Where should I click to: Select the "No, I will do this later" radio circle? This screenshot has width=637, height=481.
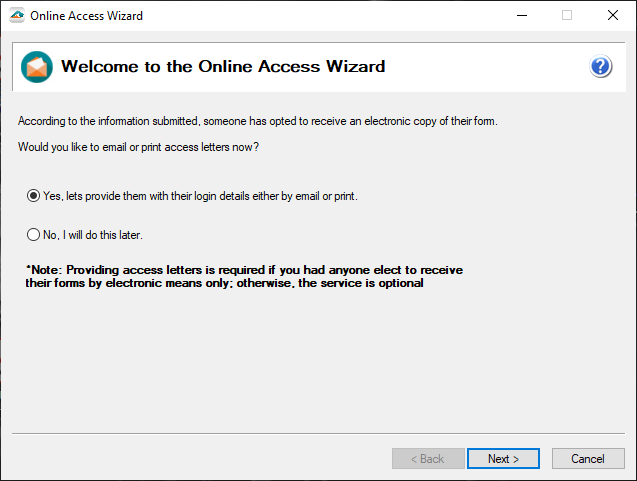pyautogui.click(x=33, y=235)
